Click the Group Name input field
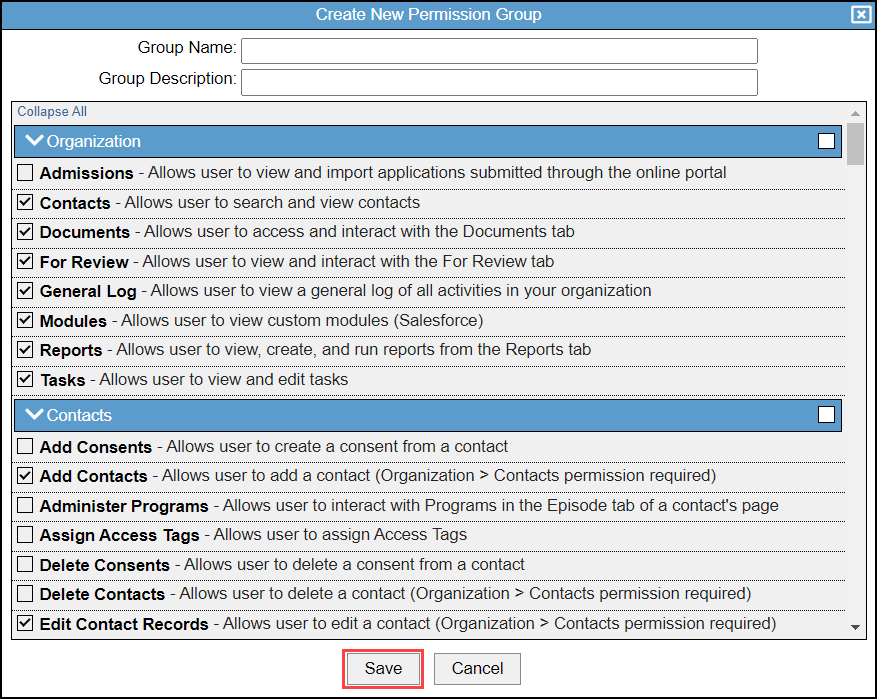Image resolution: width=877 pixels, height=699 pixels. coord(499,51)
